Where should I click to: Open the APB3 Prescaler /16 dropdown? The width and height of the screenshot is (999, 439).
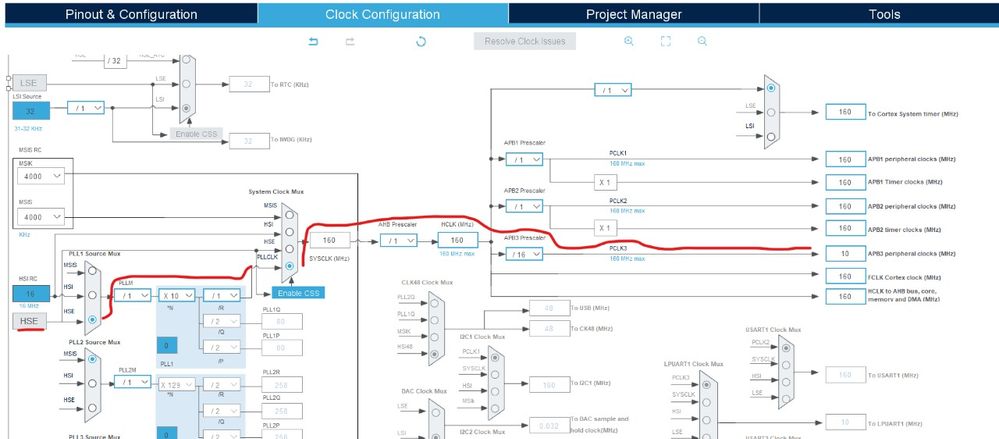[524, 254]
